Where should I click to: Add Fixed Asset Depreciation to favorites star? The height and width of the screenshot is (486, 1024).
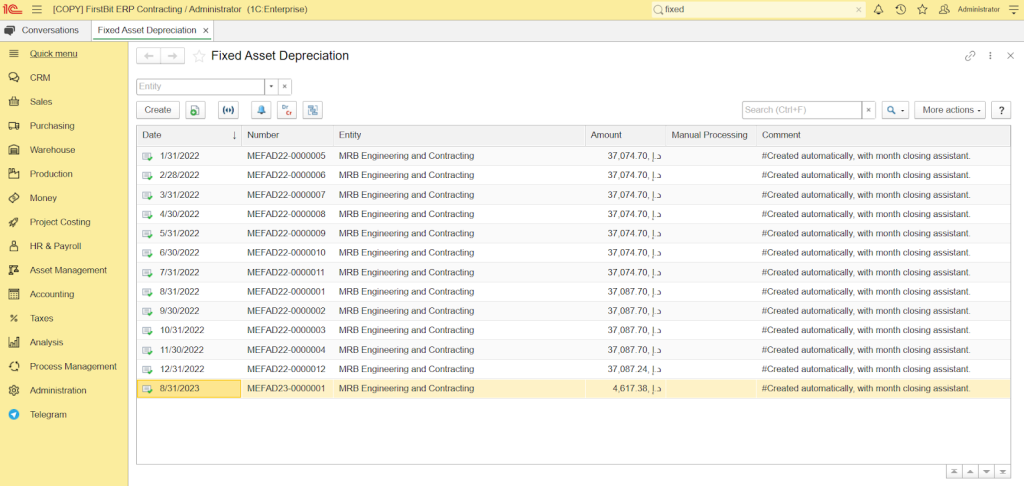(x=199, y=56)
